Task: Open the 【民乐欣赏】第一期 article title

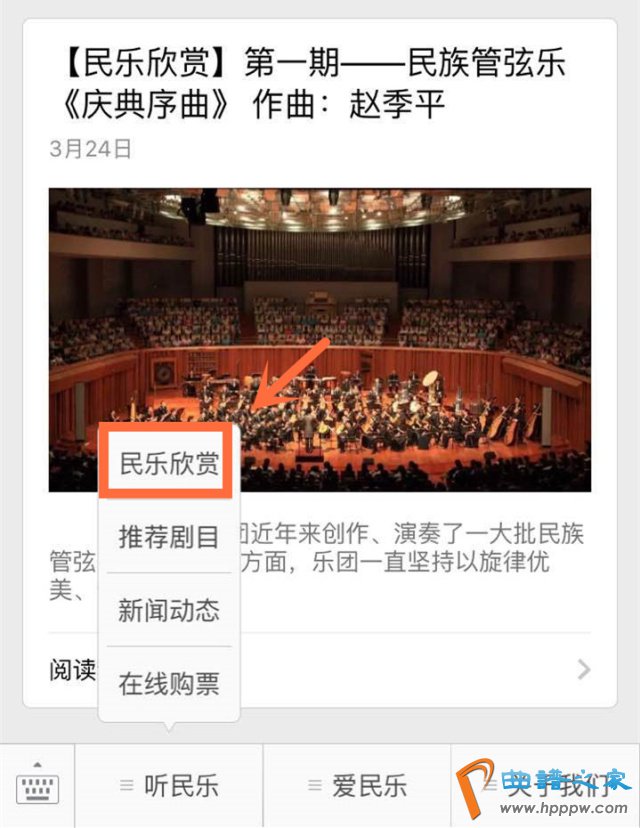Action: (315, 83)
